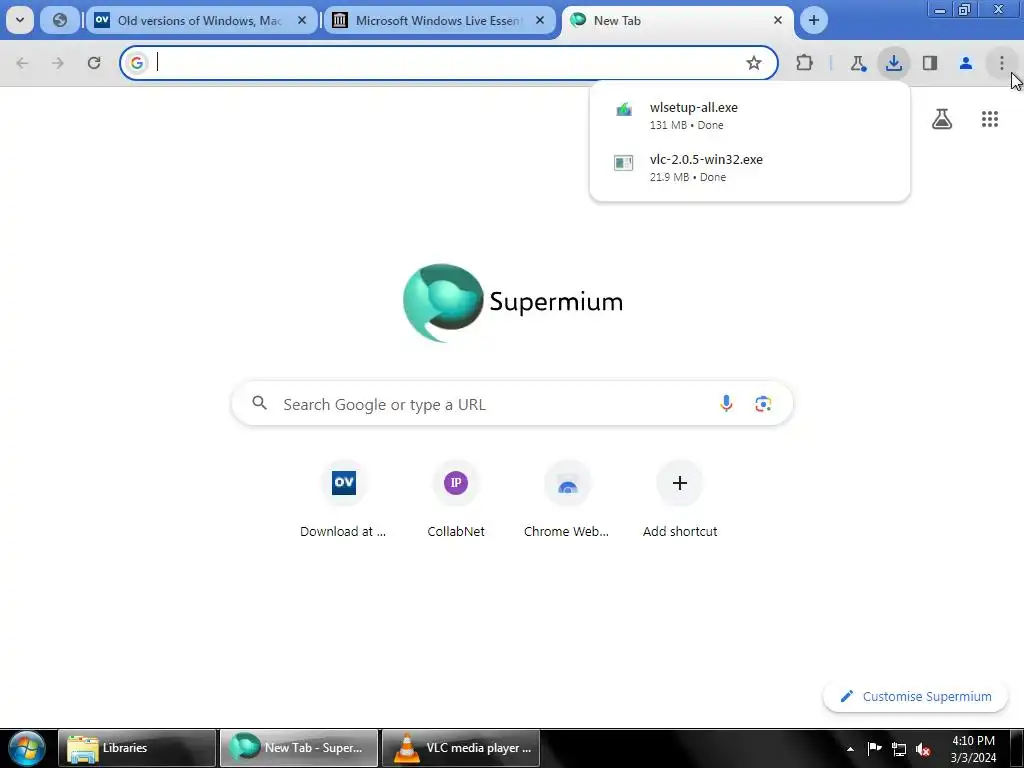Open the Windows Start menu orb

coord(26,748)
